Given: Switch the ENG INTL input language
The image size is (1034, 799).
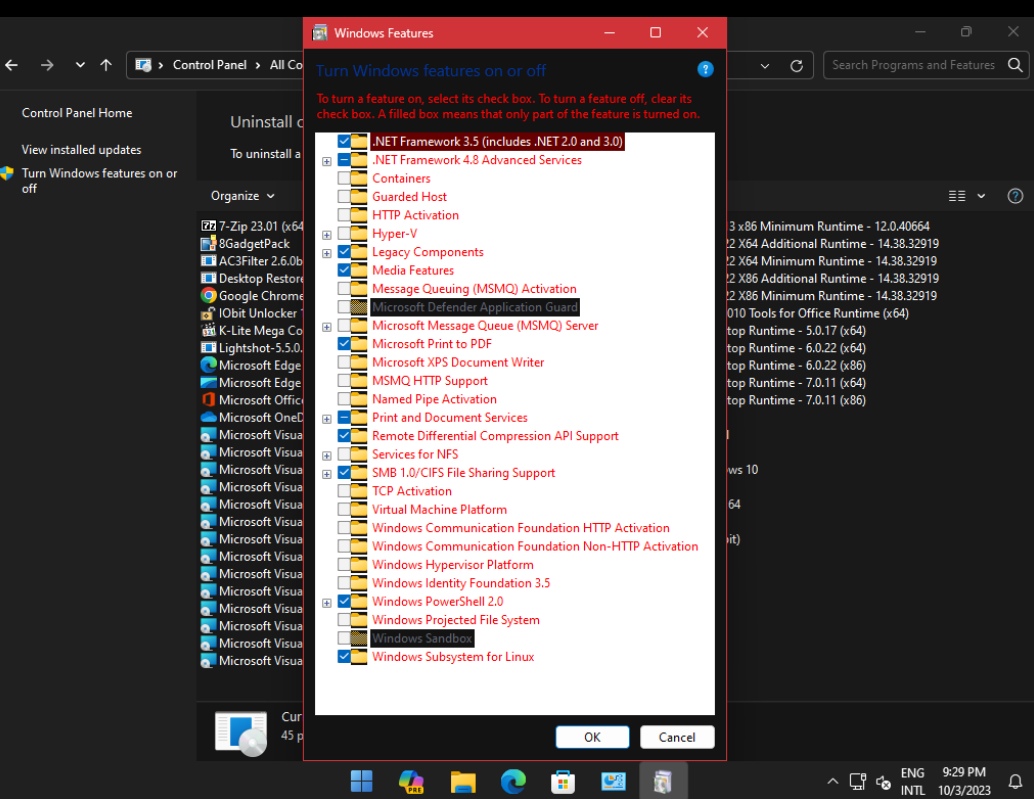Looking at the screenshot, I should [913, 781].
